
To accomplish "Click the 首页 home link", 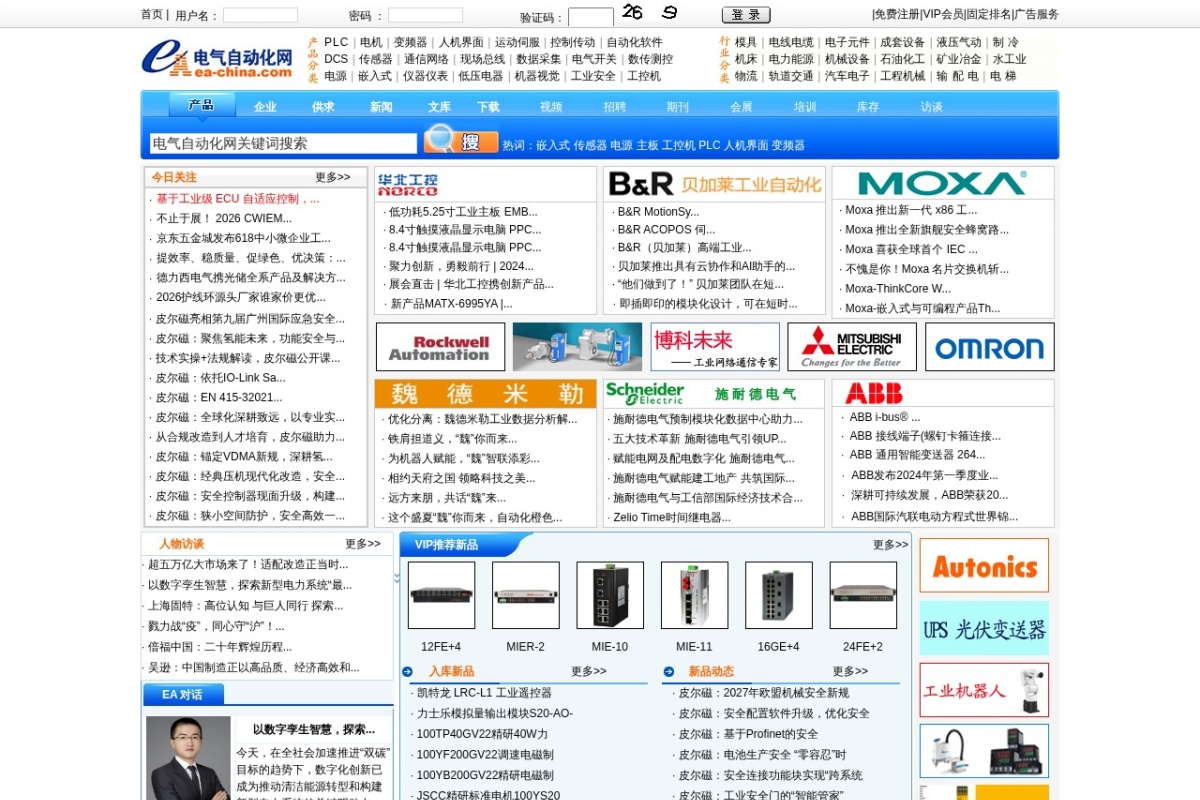I will 151,14.
